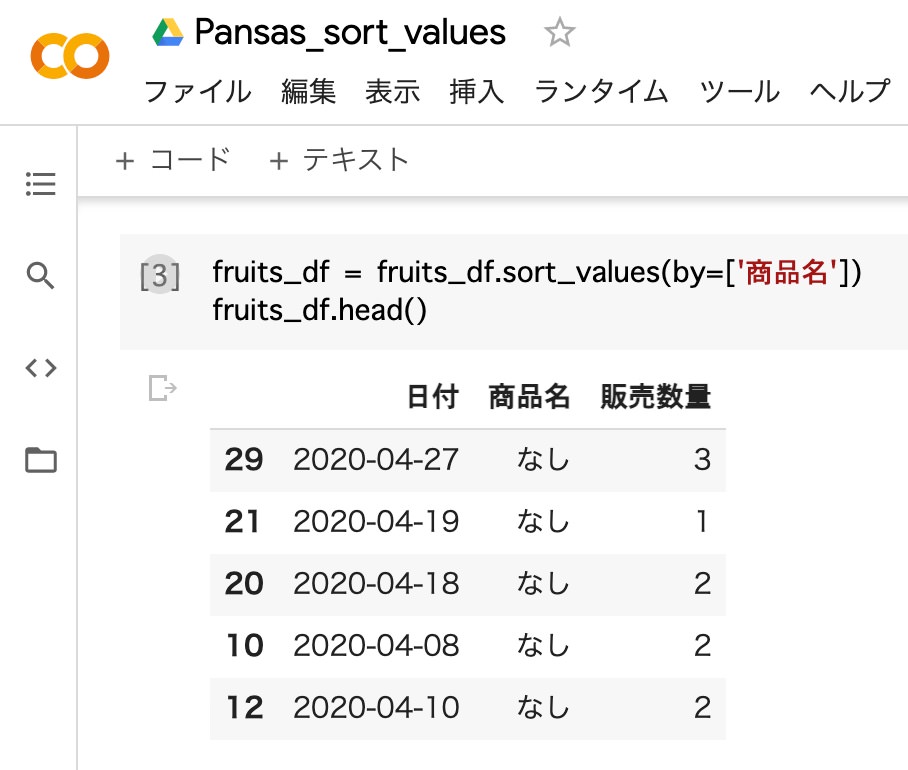The image size is (908, 770).
Task: Click row index 29
Action: pos(244,460)
